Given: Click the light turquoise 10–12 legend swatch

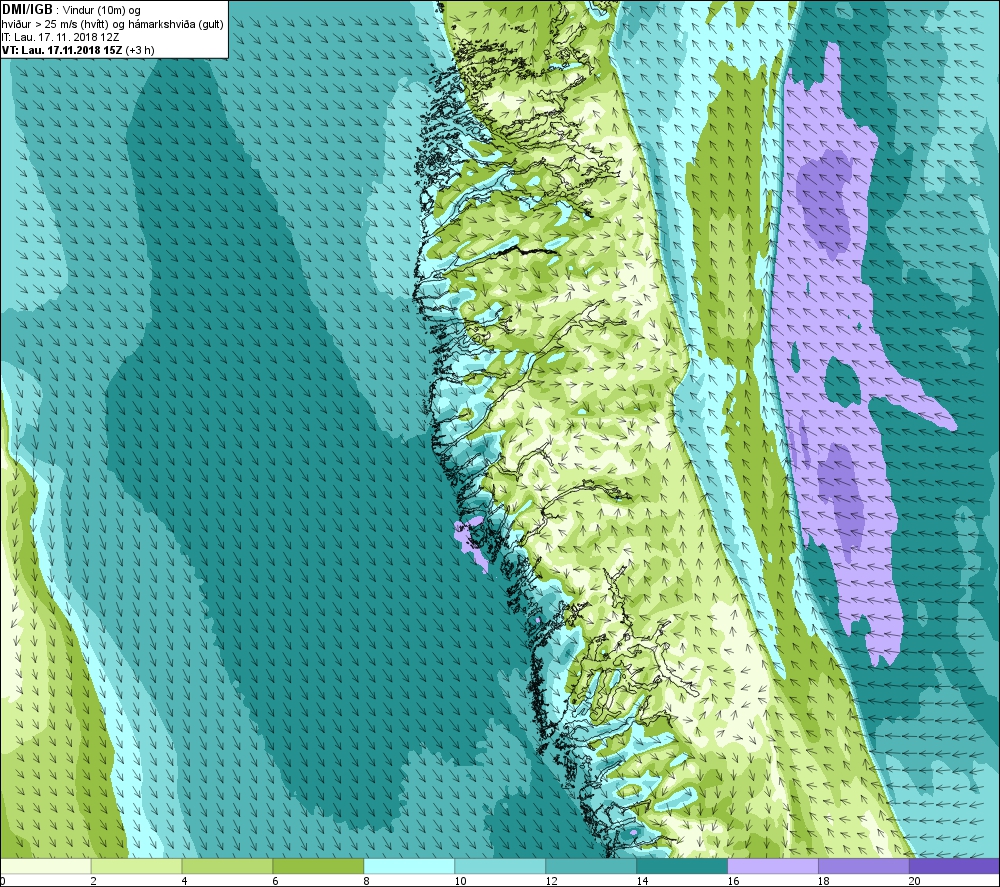Looking at the screenshot, I should [x=500, y=866].
